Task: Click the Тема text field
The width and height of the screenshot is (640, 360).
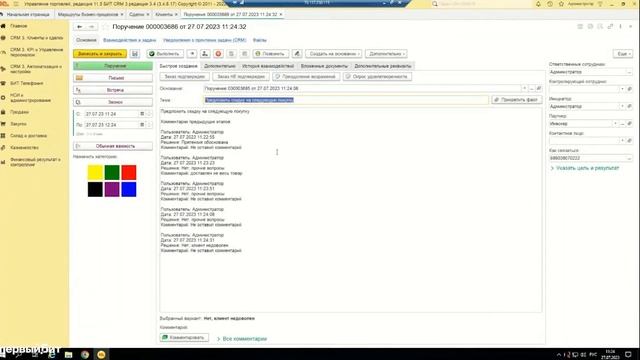Action: tap(346, 100)
